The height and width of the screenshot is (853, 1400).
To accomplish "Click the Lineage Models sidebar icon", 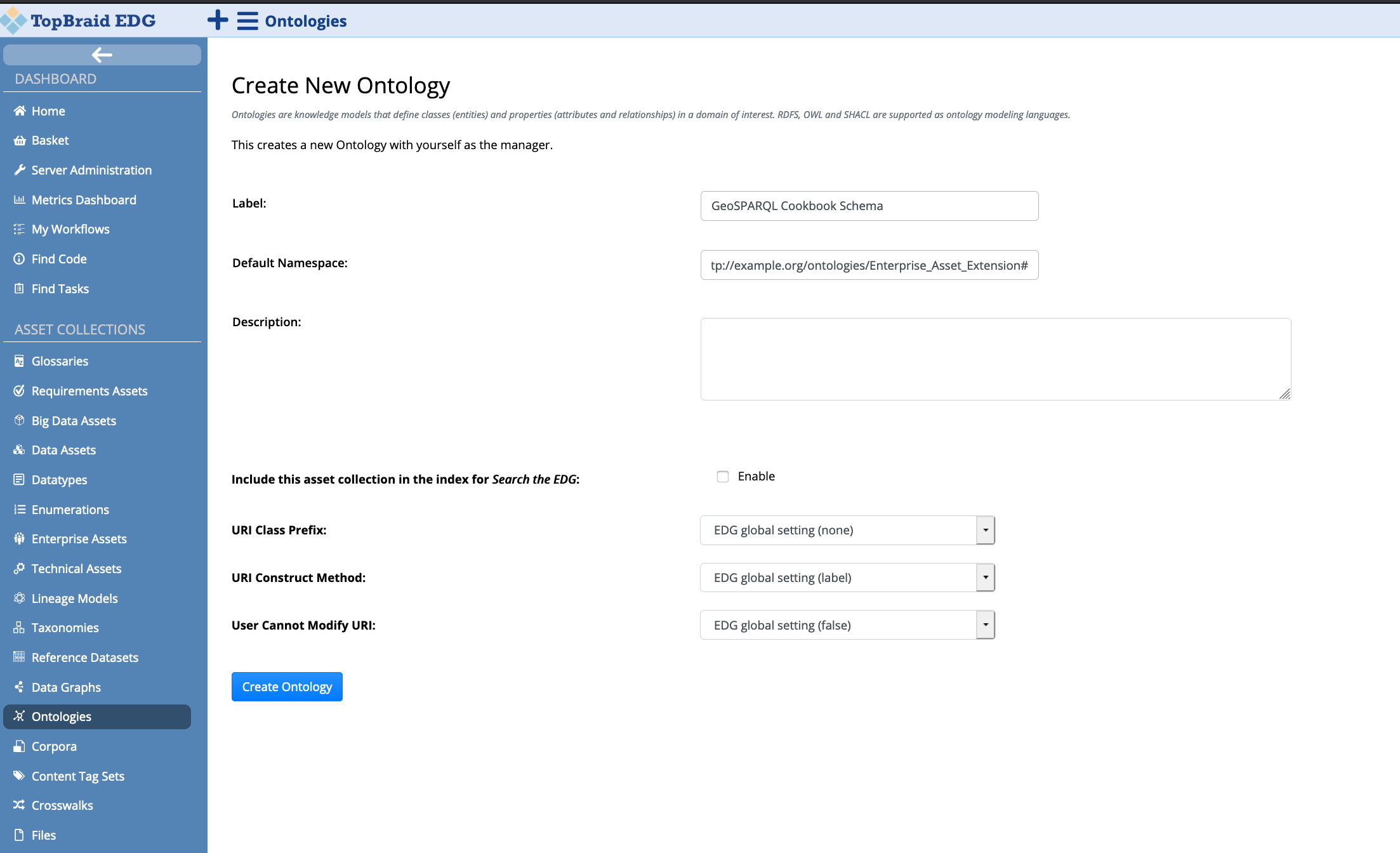I will pos(18,597).
